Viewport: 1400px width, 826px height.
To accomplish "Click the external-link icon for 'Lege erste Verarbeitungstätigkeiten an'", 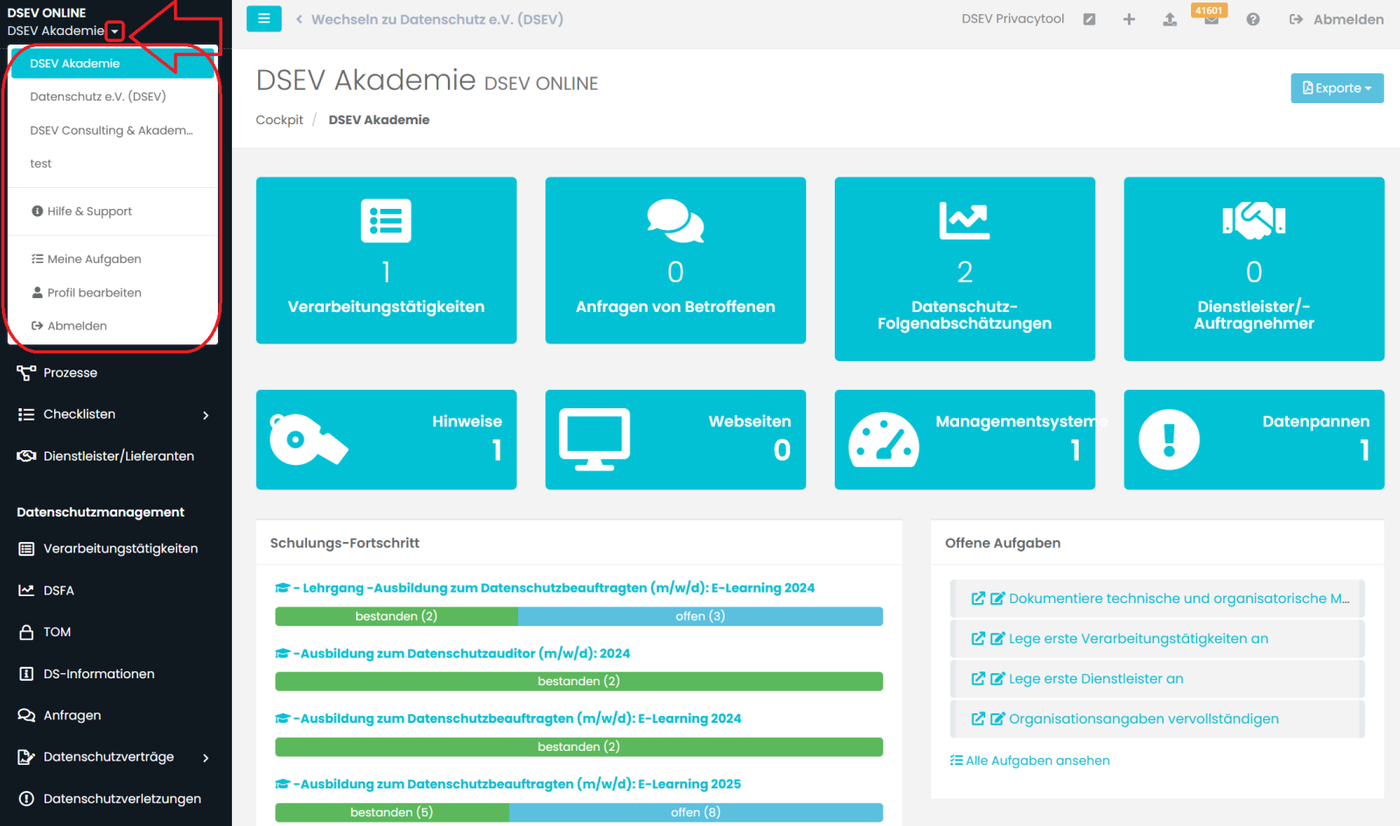I will tap(978, 639).
